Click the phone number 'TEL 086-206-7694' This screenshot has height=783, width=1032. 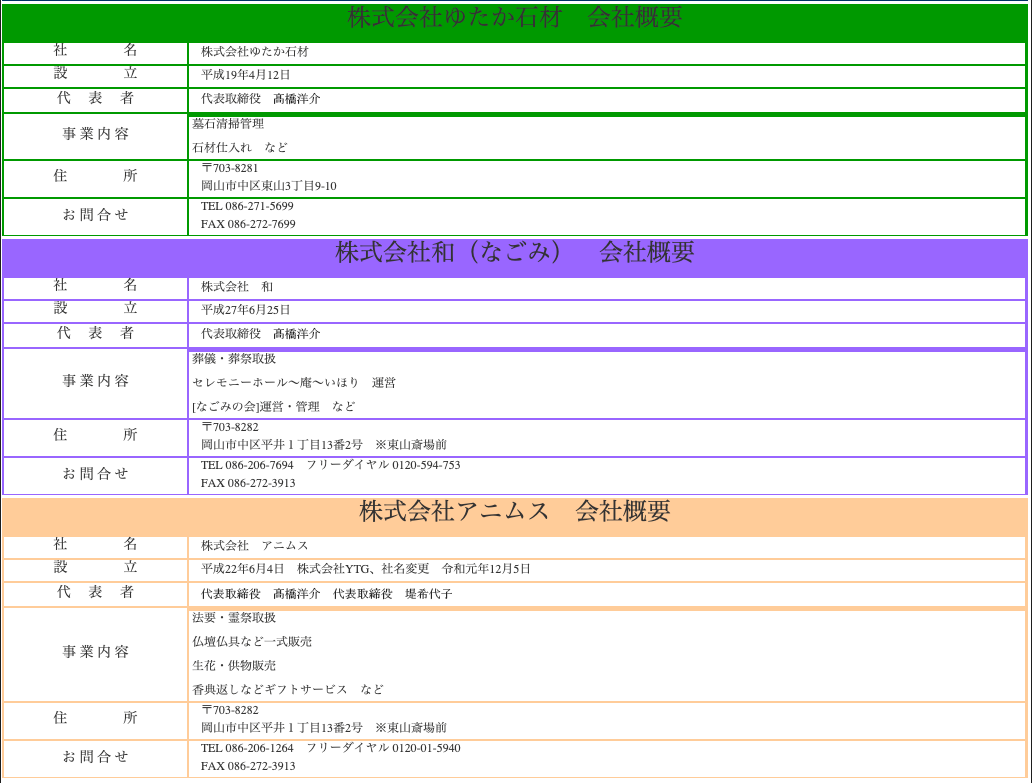(247, 465)
